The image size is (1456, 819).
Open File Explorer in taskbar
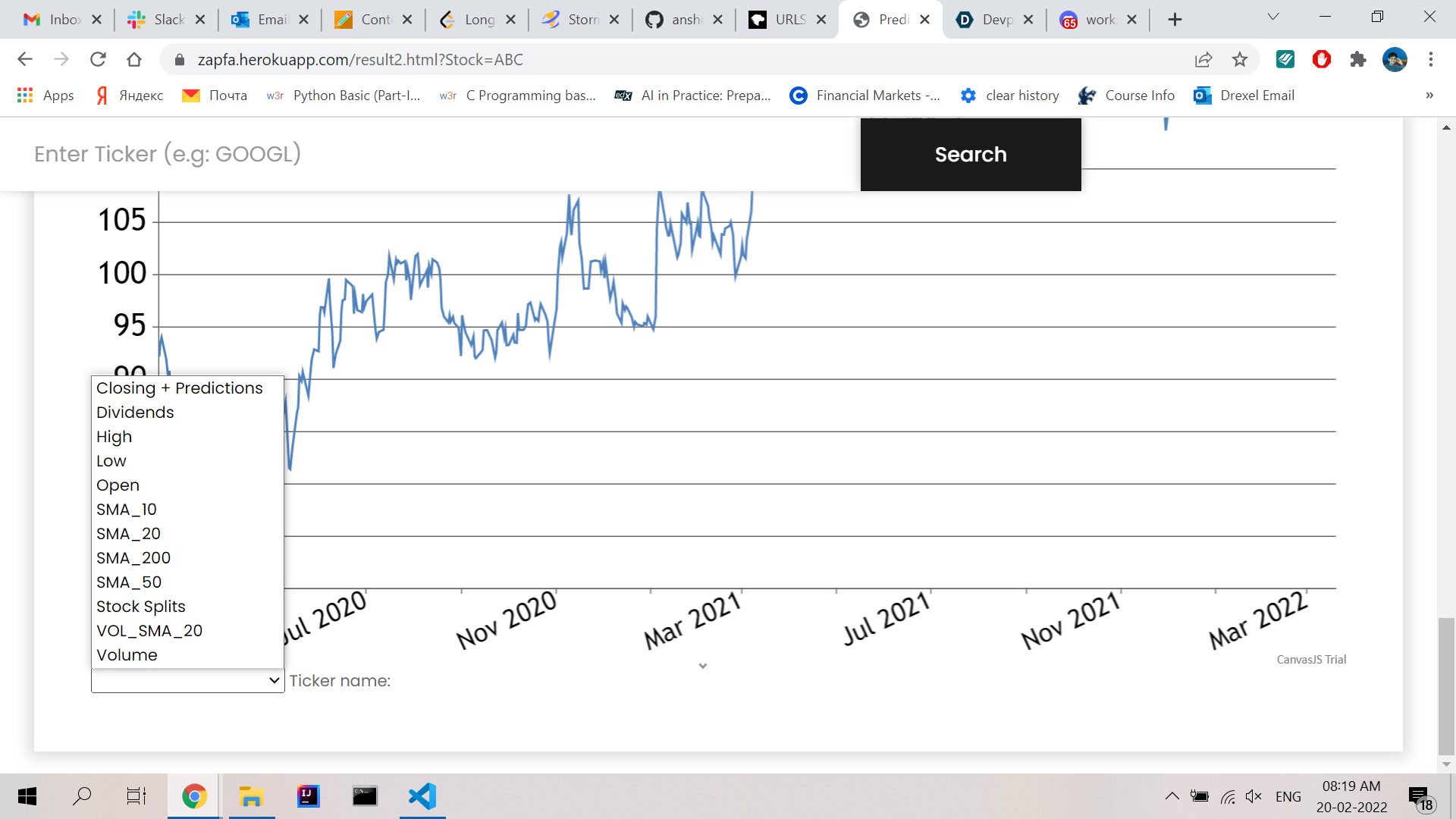click(x=251, y=796)
